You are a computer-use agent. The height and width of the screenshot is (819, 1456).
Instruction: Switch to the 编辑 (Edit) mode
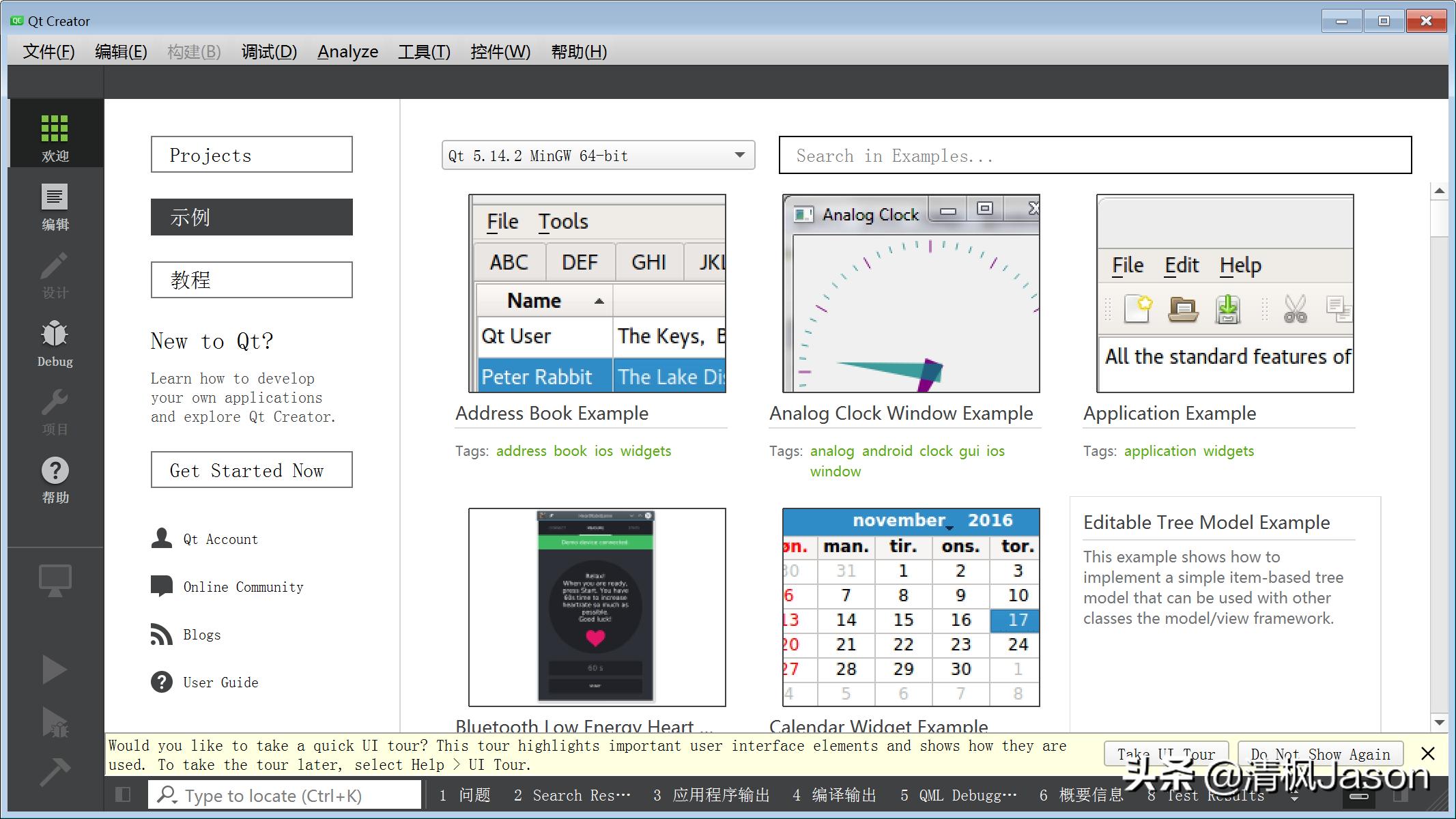coord(55,205)
